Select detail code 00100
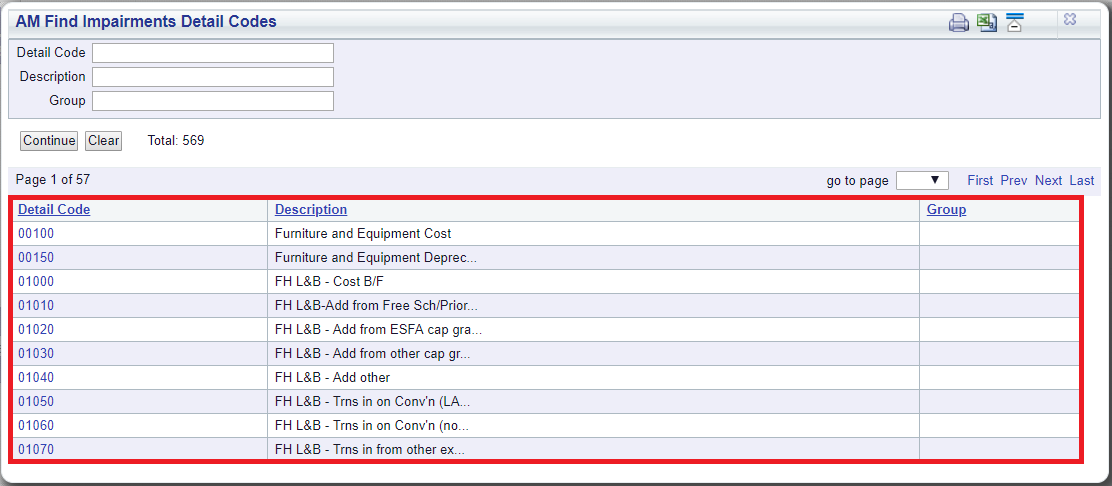Viewport: 1112px width, 486px height. [x=35, y=233]
